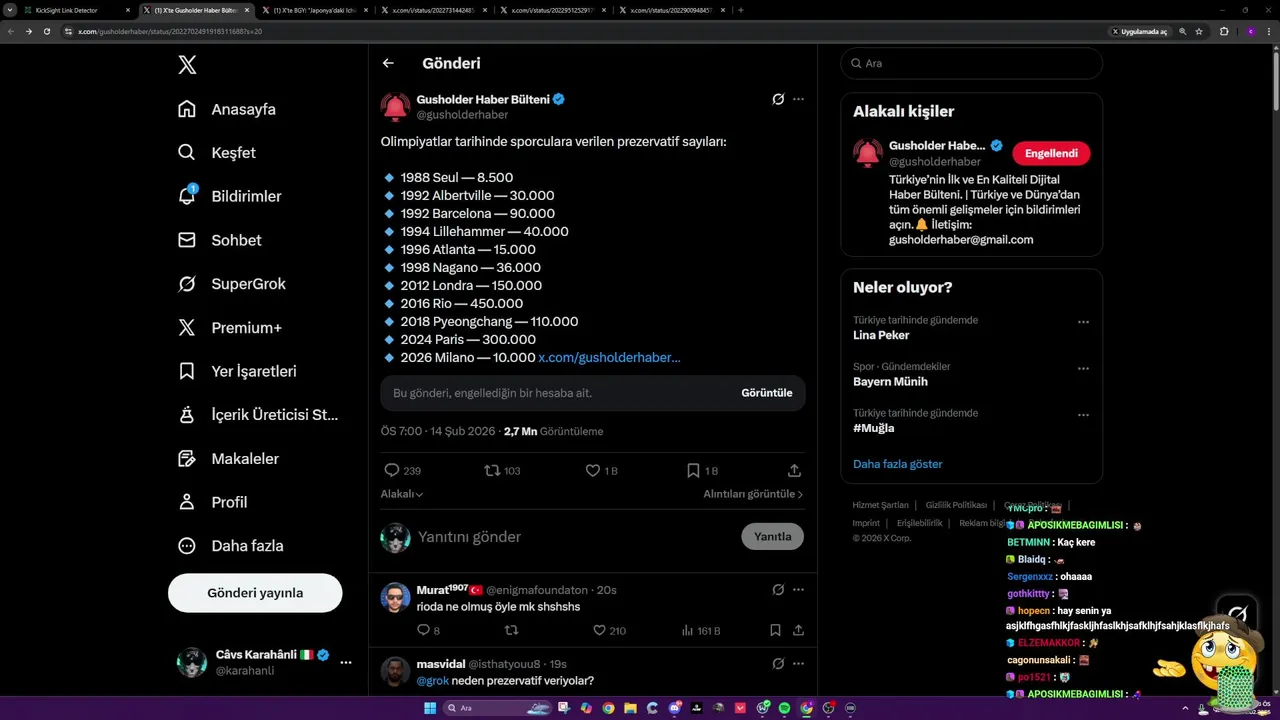The image size is (1280, 720).
Task: Open Yer İşaretleri bookmarks
Action: click(238, 371)
